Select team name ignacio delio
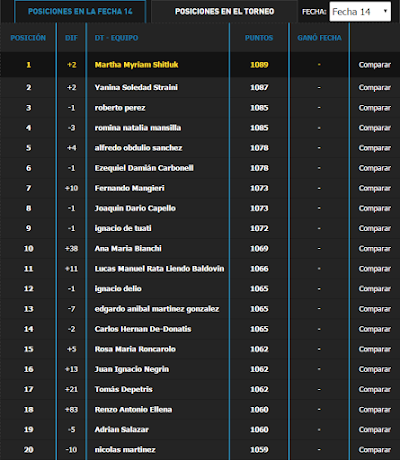Screen dimensions: 400x460 [x=118, y=289]
